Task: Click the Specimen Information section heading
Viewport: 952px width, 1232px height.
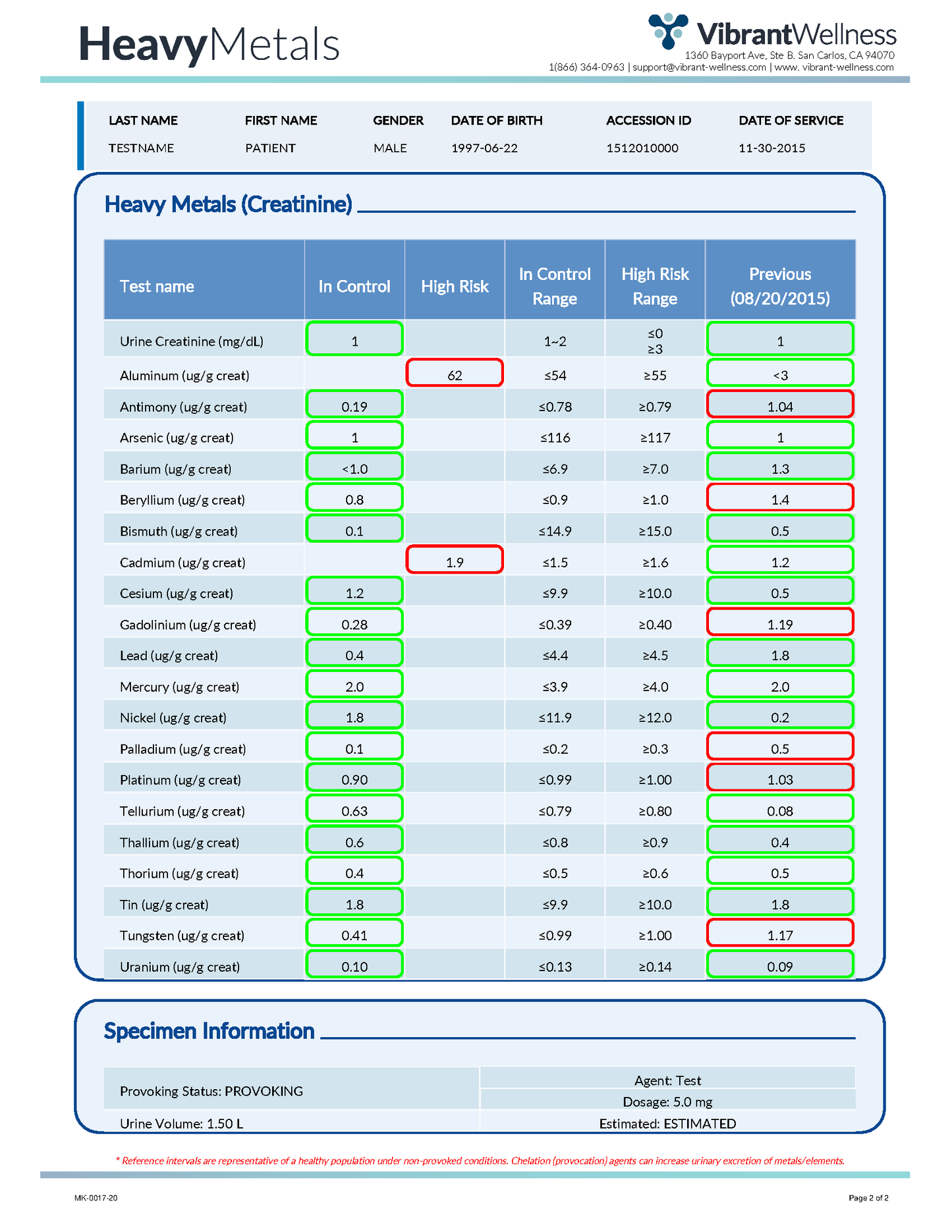Action: pyautogui.click(x=209, y=1031)
